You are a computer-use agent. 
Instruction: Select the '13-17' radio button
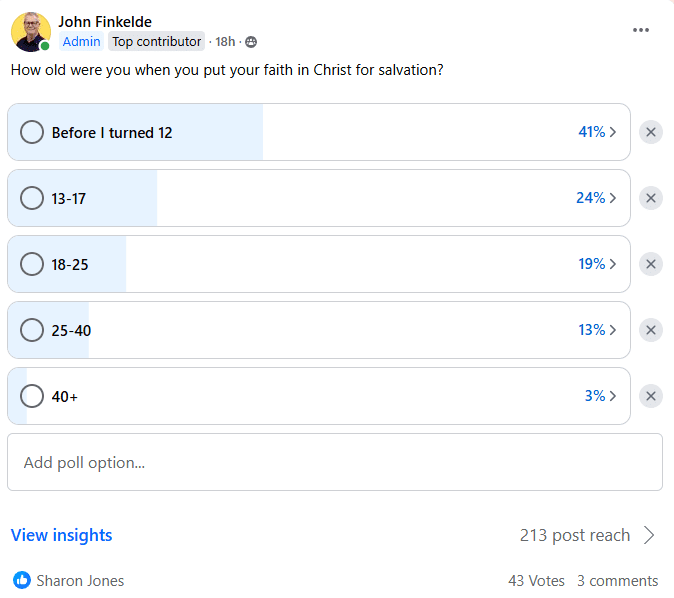click(32, 198)
